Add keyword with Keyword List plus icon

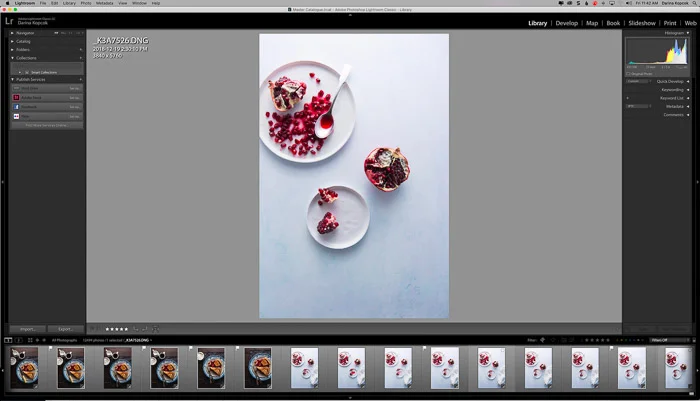(628, 98)
